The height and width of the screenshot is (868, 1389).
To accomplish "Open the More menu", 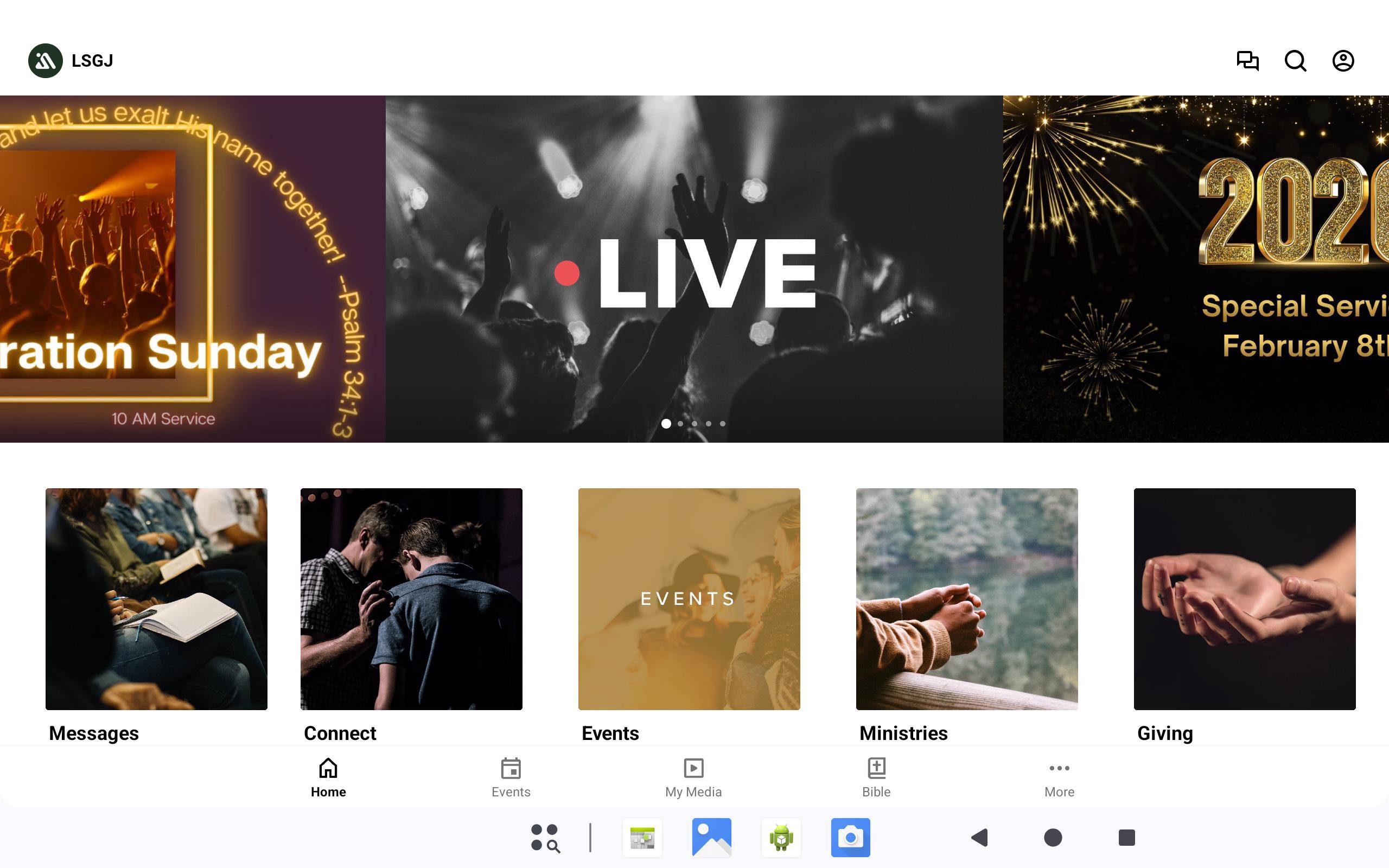I will [x=1059, y=777].
